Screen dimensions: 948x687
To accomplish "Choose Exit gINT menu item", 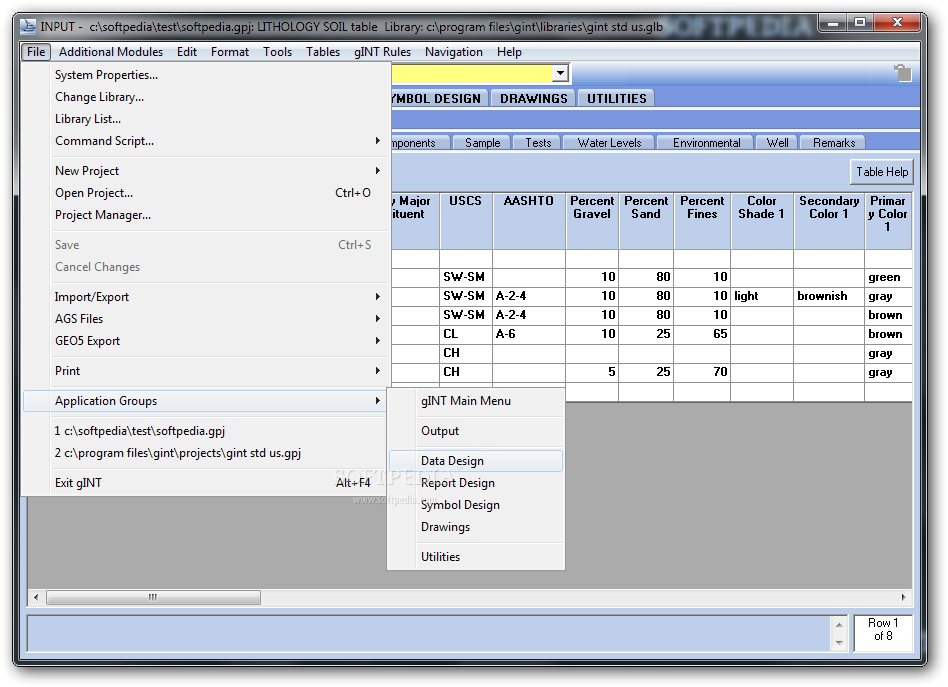I will coord(205,483).
